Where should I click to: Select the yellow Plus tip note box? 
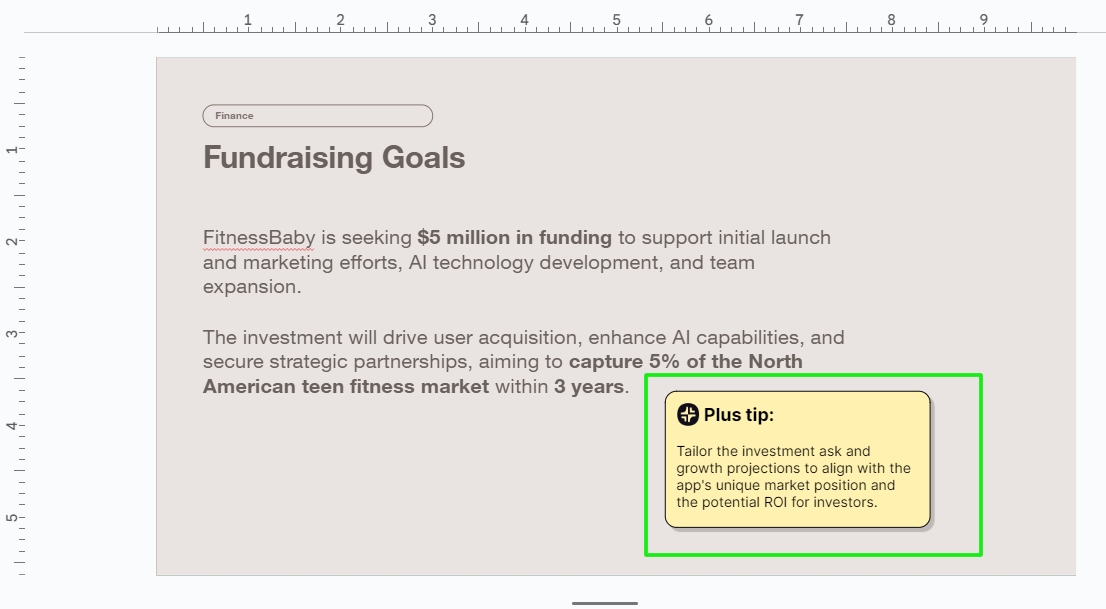pos(798,459)
